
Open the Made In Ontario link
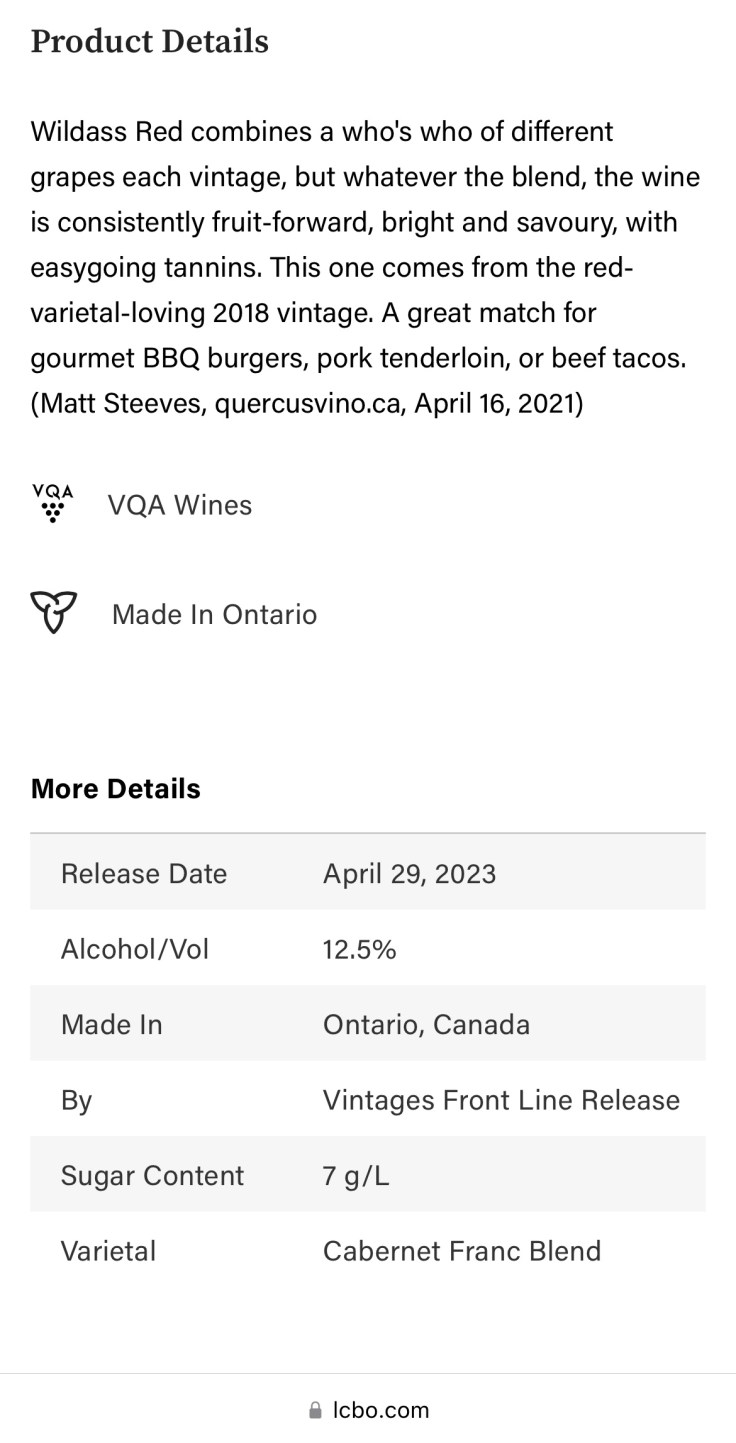214,614
